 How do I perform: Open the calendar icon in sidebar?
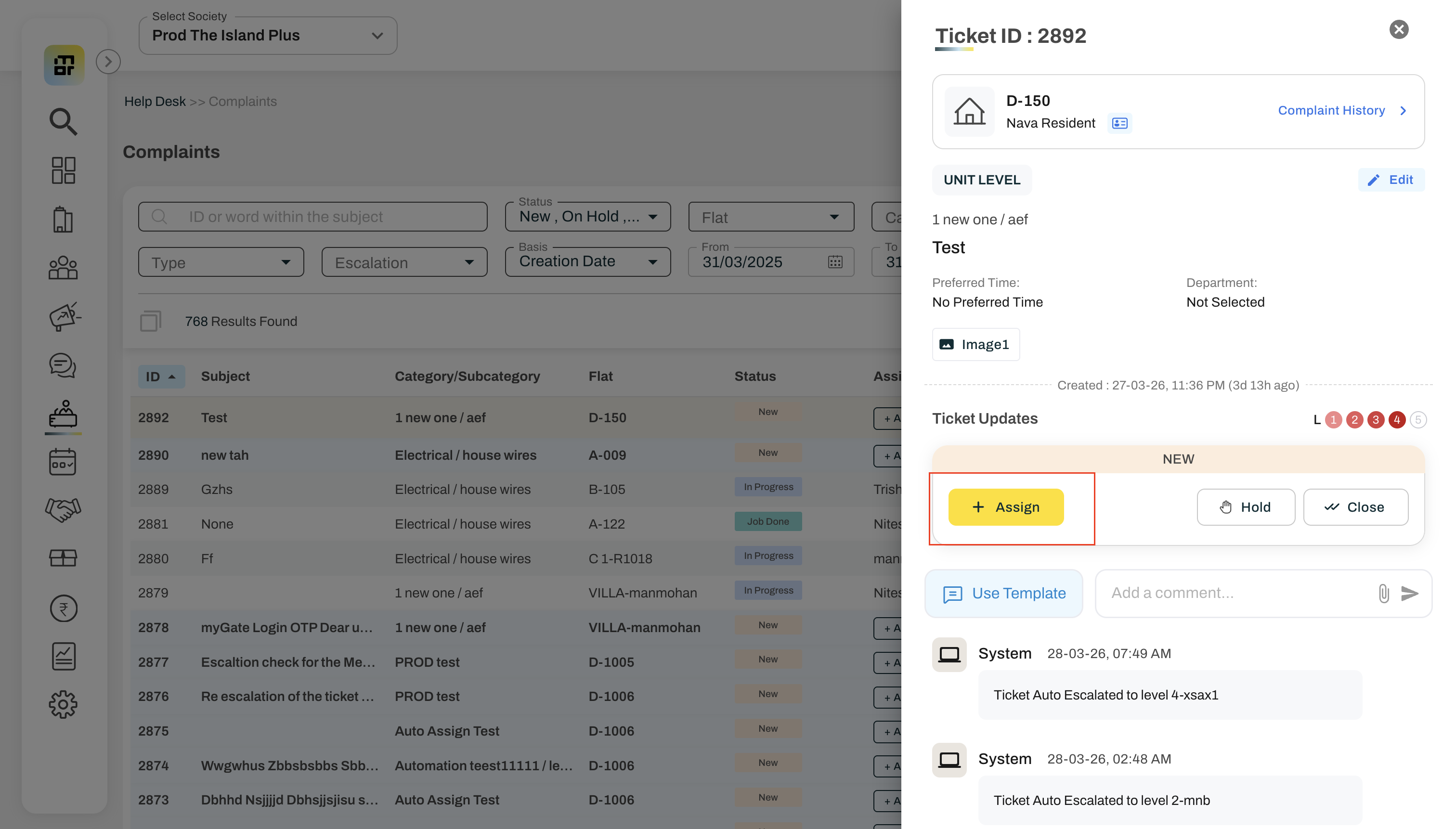pyautogui.click(x=63, y=462)
